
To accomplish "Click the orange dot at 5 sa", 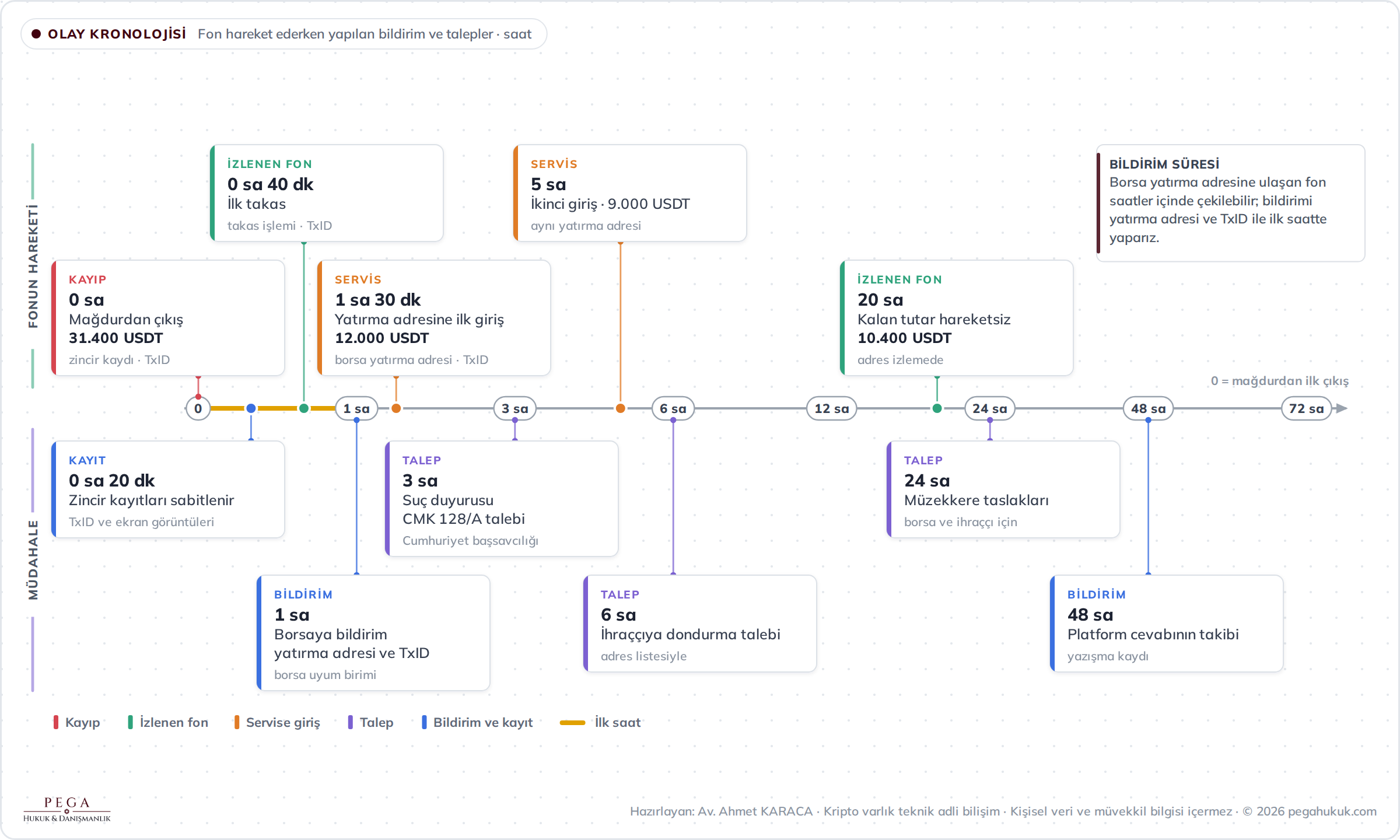I will (x=621, y=408).
